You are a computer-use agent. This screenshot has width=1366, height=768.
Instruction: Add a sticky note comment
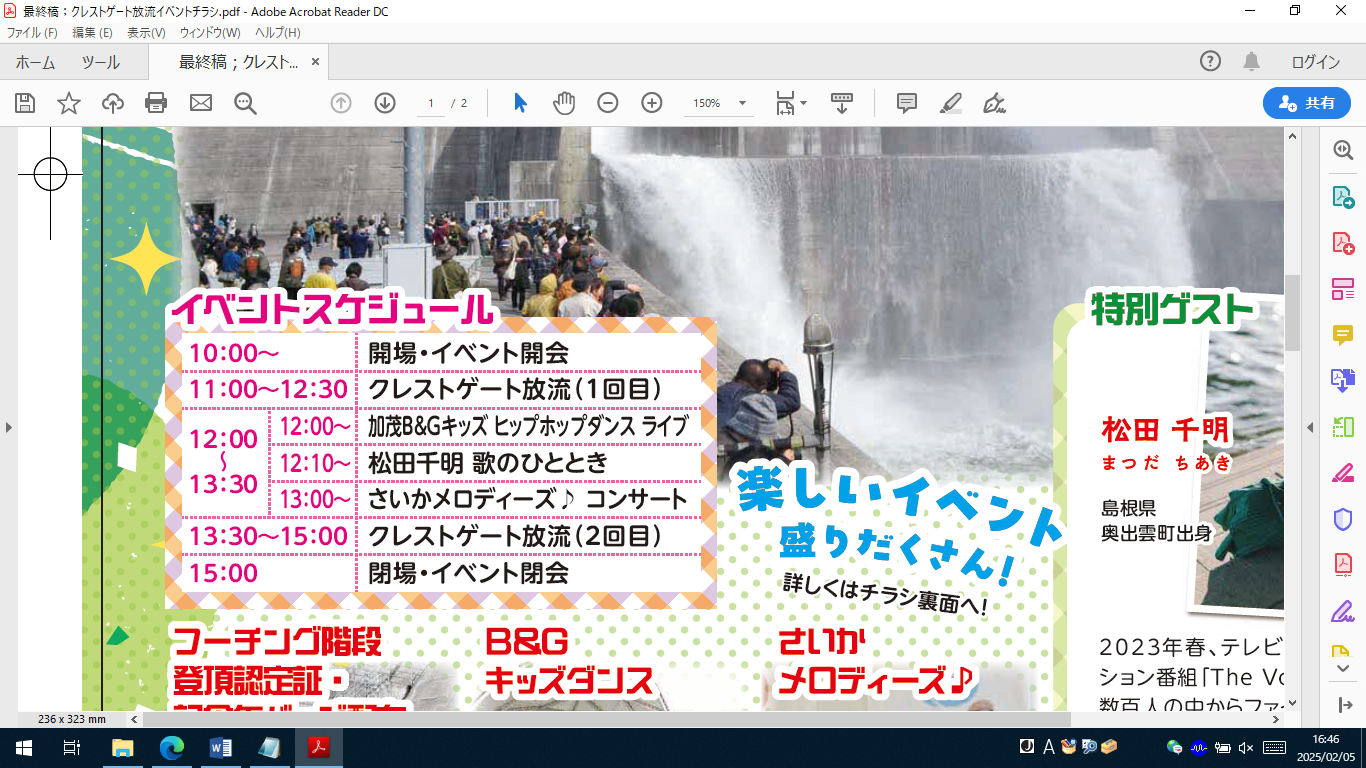click(907, 103)
